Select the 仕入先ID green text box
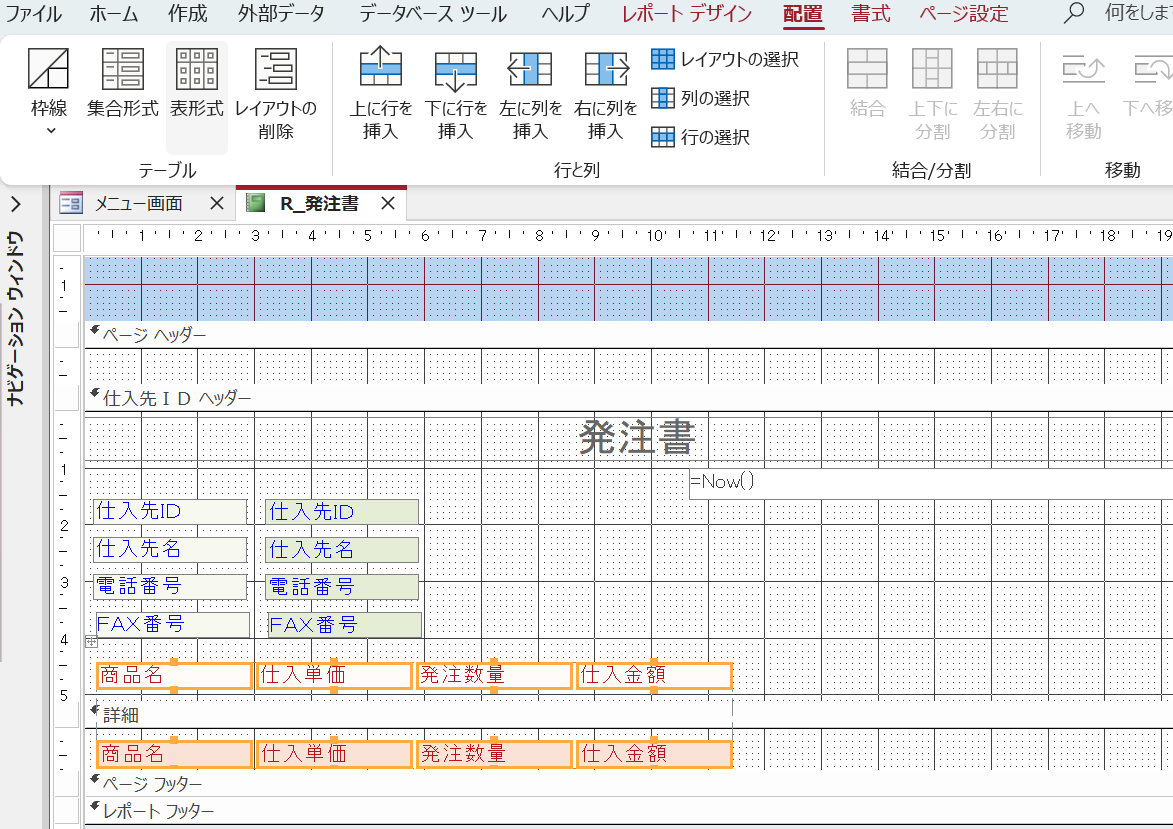This screenshot has height=829, width=1173. (342, 512)
